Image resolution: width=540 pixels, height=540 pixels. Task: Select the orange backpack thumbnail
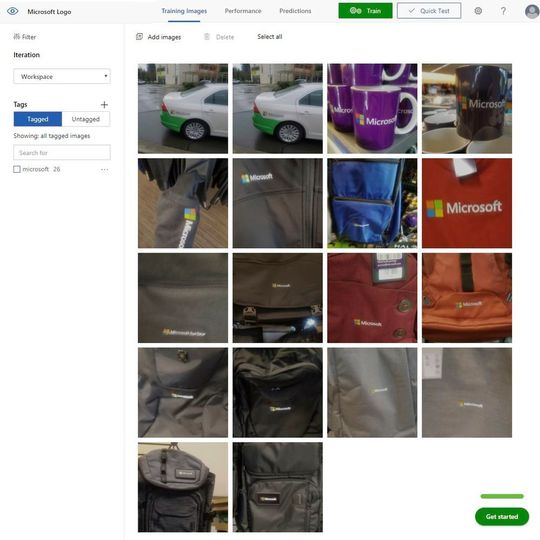(x=467, y=298)
